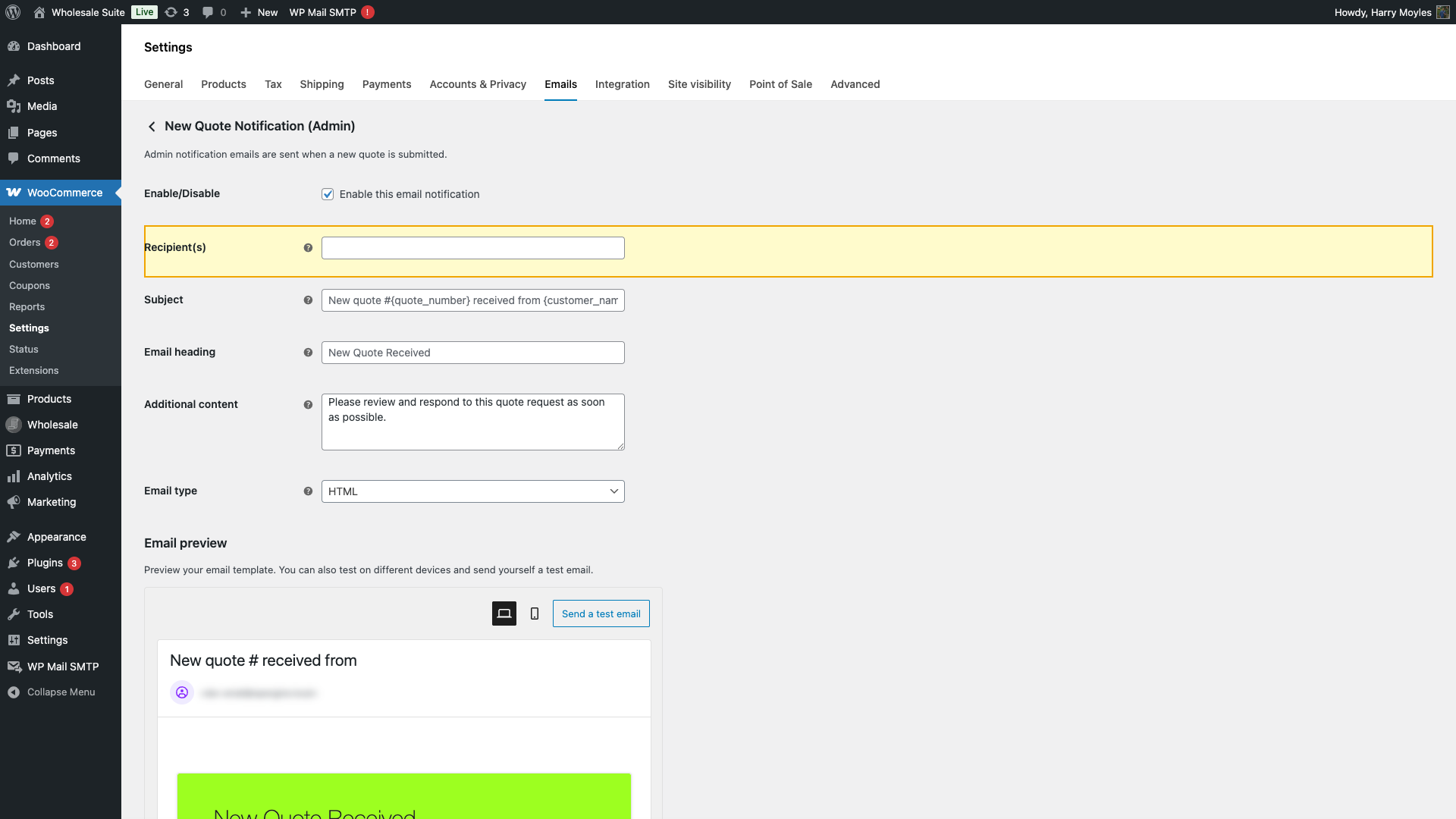Open the Accounts & Privacy tab
This screenshot has width=1456, height=819.
click(477, 84)
